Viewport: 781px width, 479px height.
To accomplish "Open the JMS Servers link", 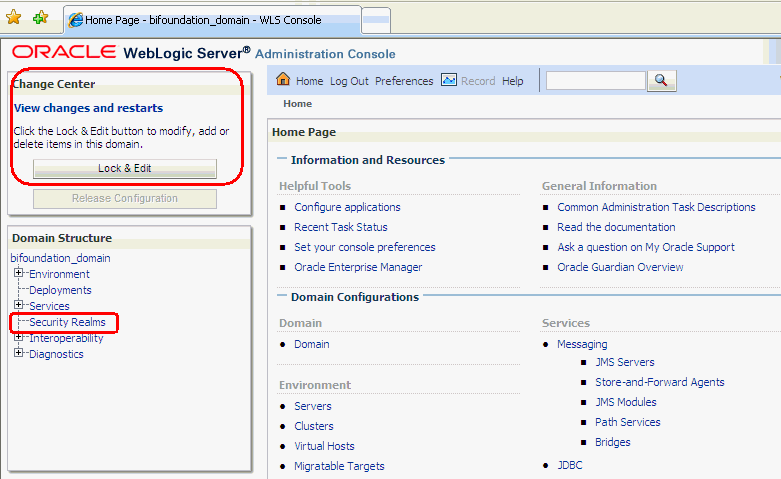I will [x=625, y=362].
